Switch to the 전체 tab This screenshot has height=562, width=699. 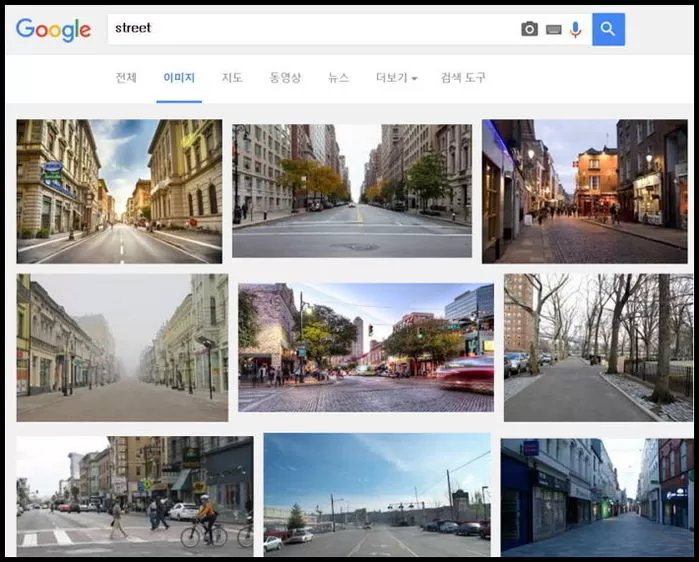click(x=126, y=78)
